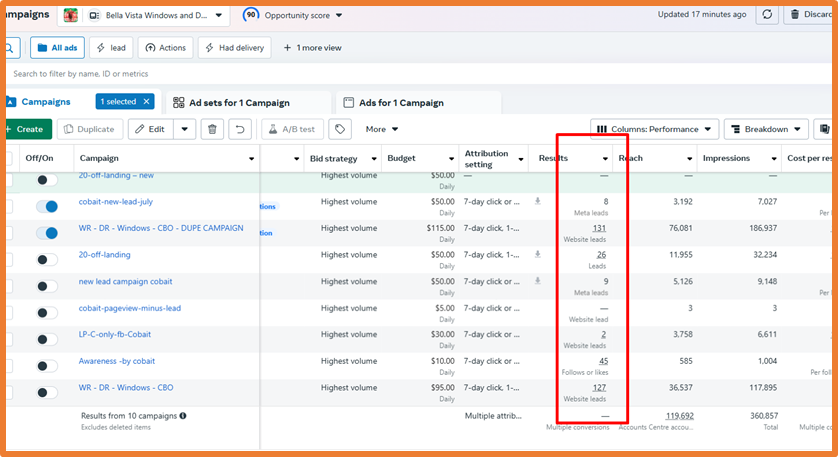Select the Had delivery view

pos(235,48)
